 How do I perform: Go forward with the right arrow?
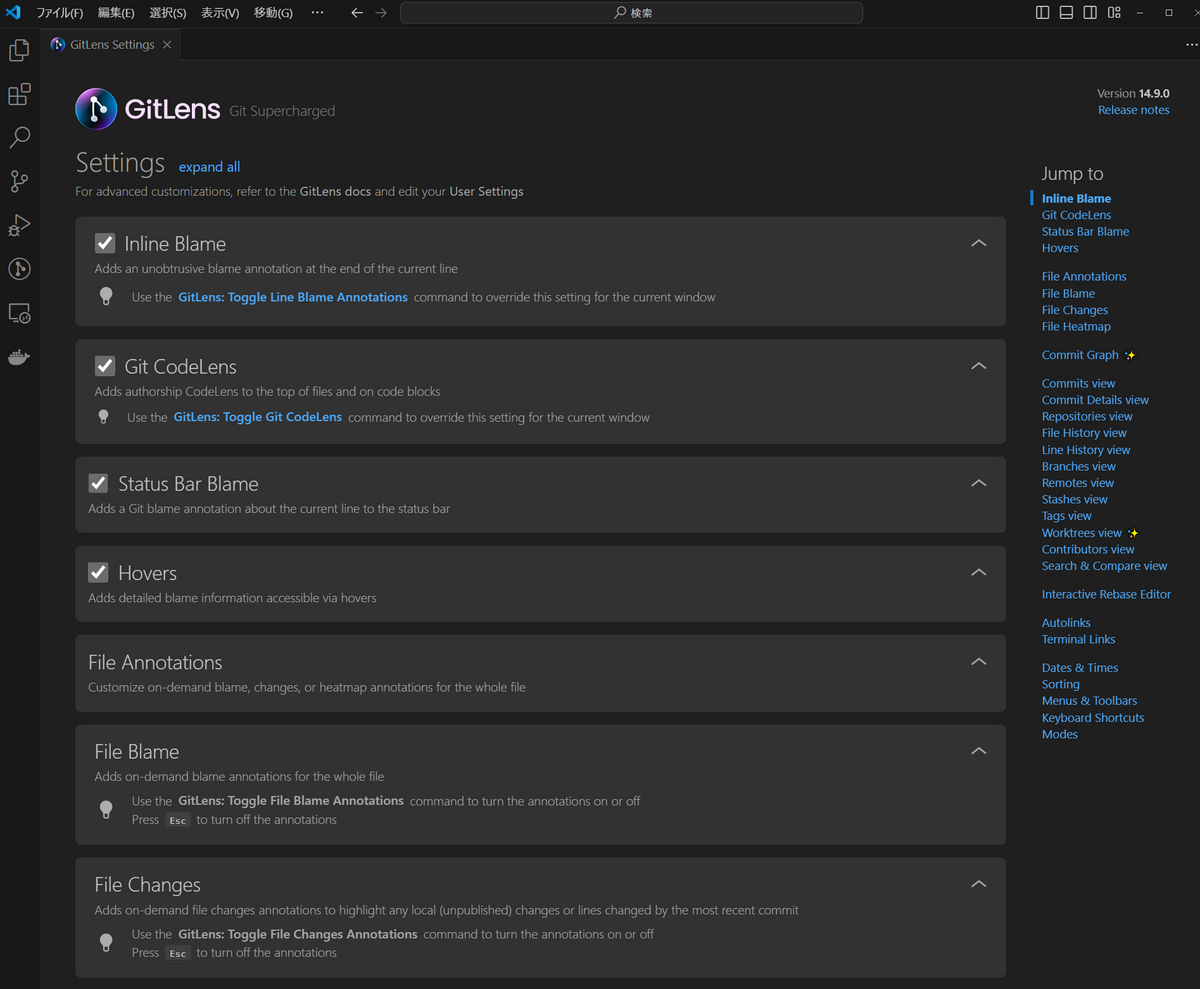point(381,13)
